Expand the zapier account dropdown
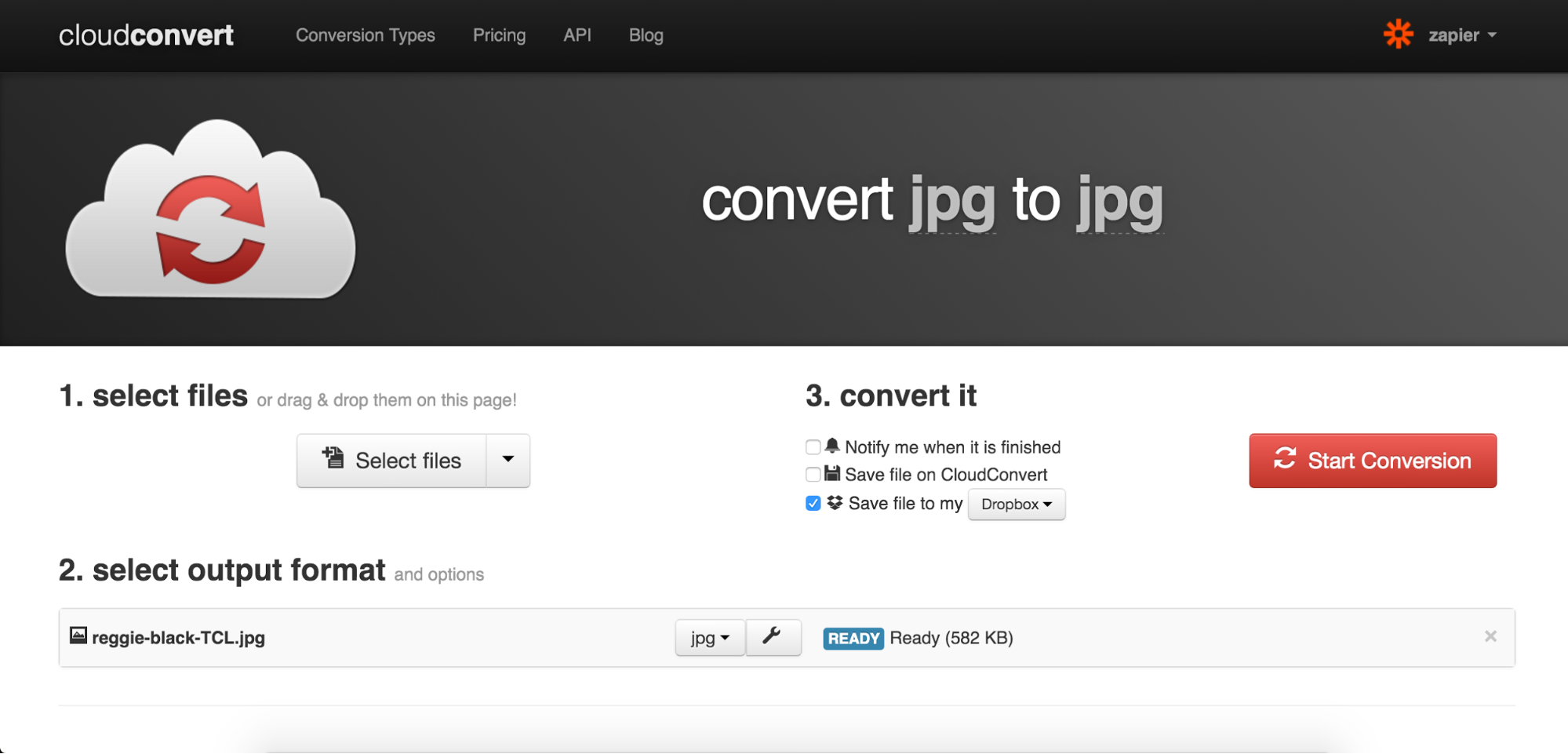Image resolution: width=1568 pixels, height=754 pixels. point(1463,35)
